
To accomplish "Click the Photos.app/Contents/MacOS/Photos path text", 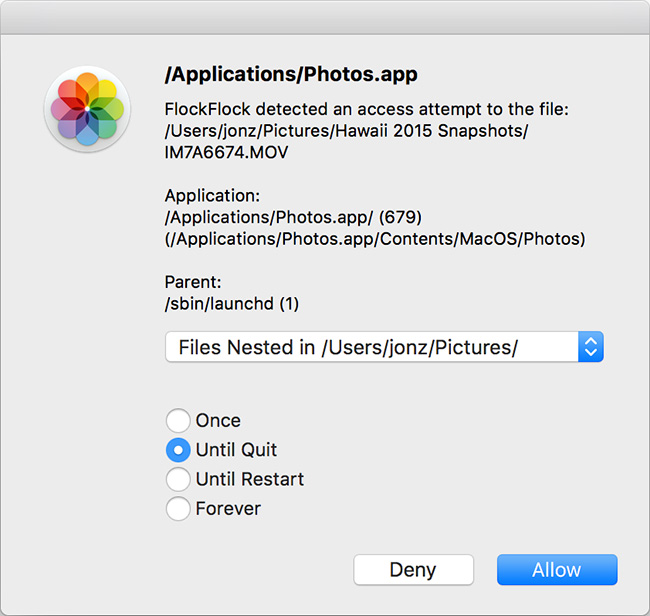I will [375, 238].
